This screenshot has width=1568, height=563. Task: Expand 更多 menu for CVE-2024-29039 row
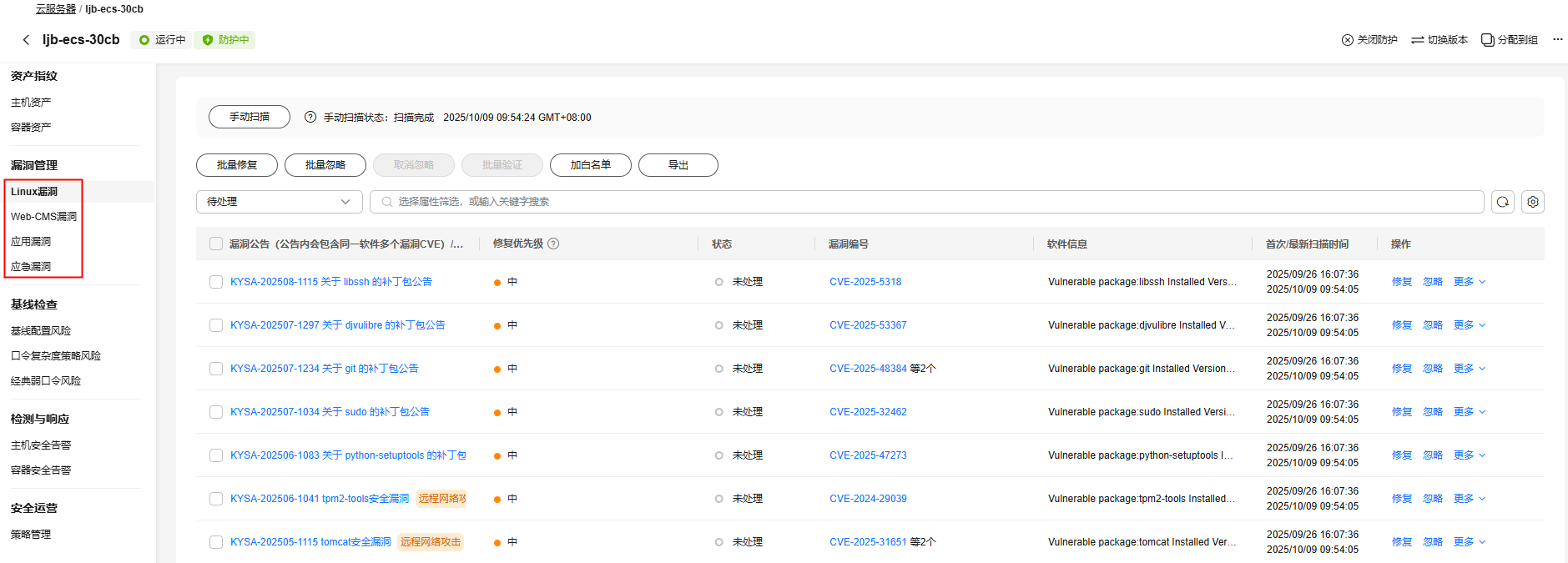1469,499
